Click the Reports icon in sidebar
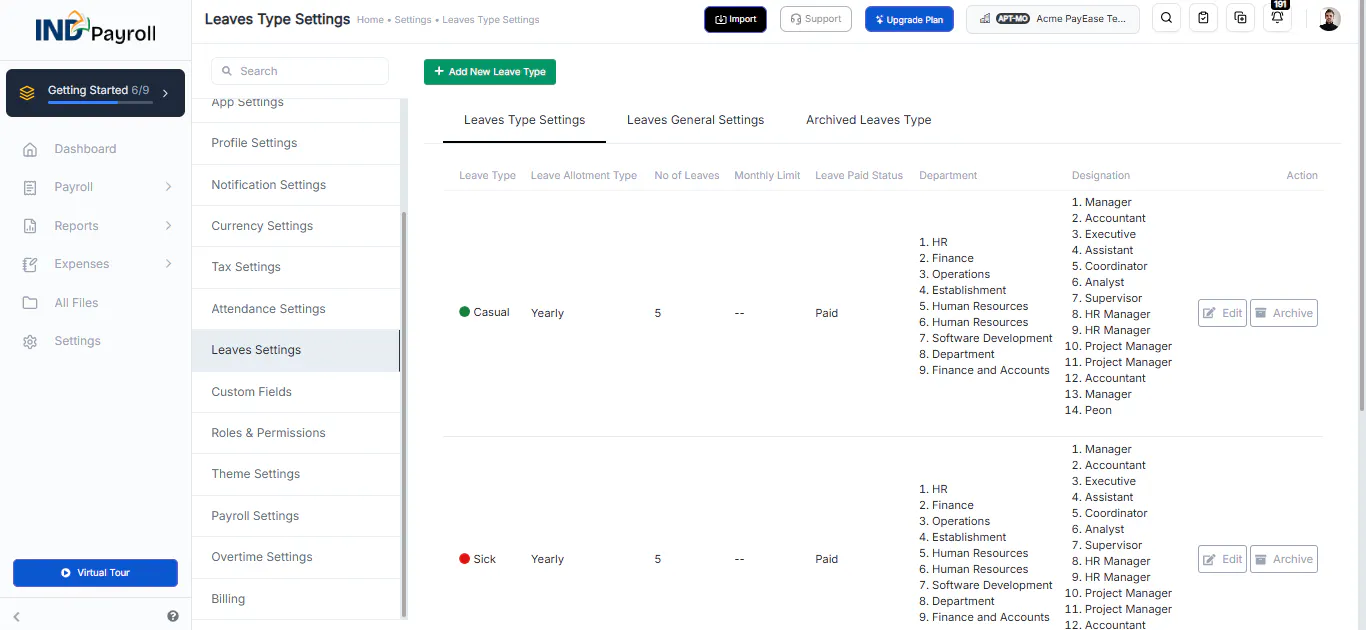Image resolution: width=1366 pixels, height=630 pixels. [30, 226]
